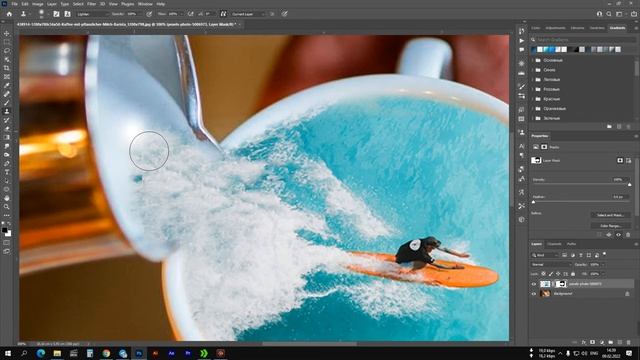640x360 pixels.
Task: Expand the Оранжевые gradient folder
Action: click(x=533, y=109)
